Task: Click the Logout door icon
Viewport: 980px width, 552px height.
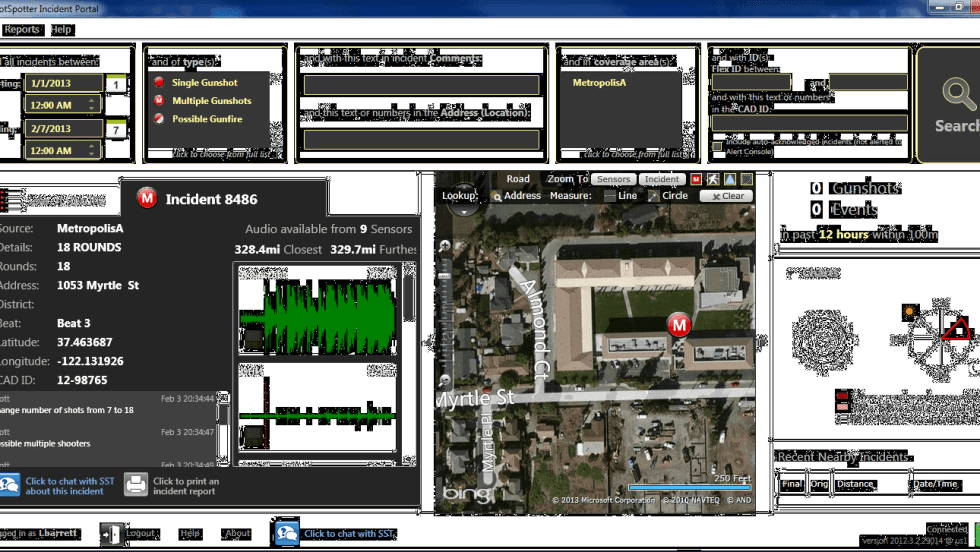Action: [111, 533]
